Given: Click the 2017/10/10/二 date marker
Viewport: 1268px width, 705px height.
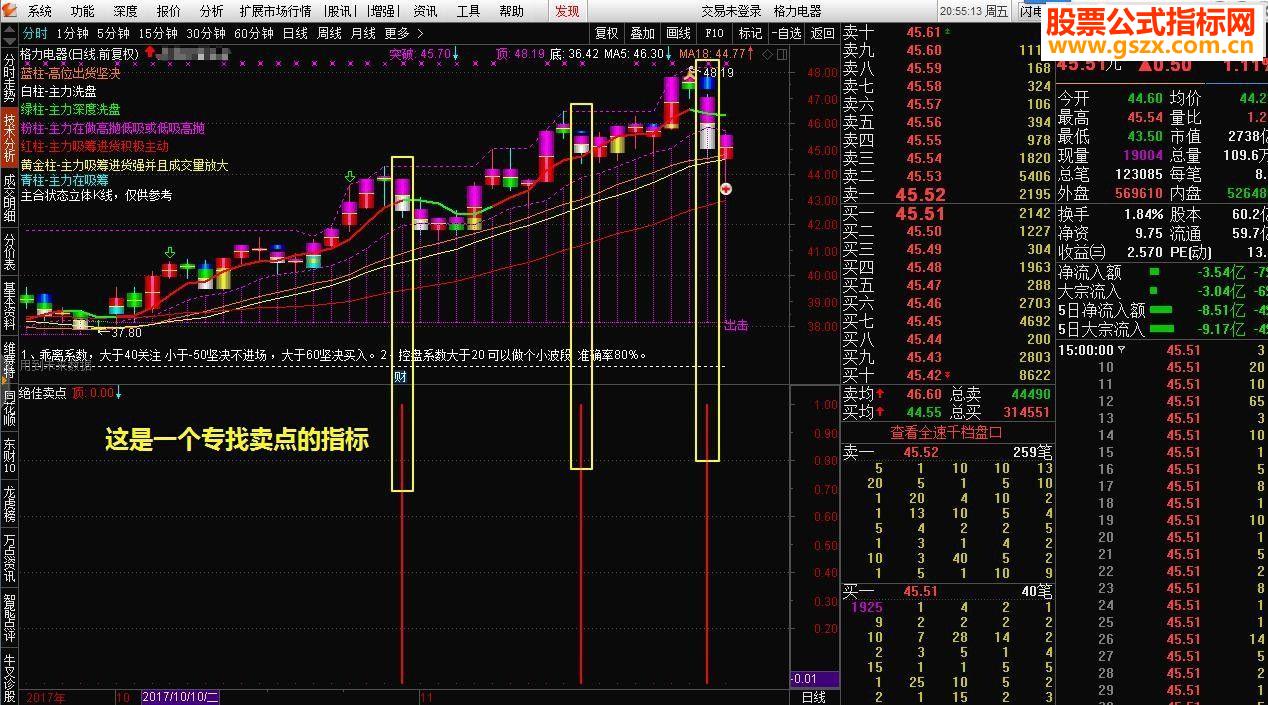Looking at the screenshot, I should (x=181, y=696).
